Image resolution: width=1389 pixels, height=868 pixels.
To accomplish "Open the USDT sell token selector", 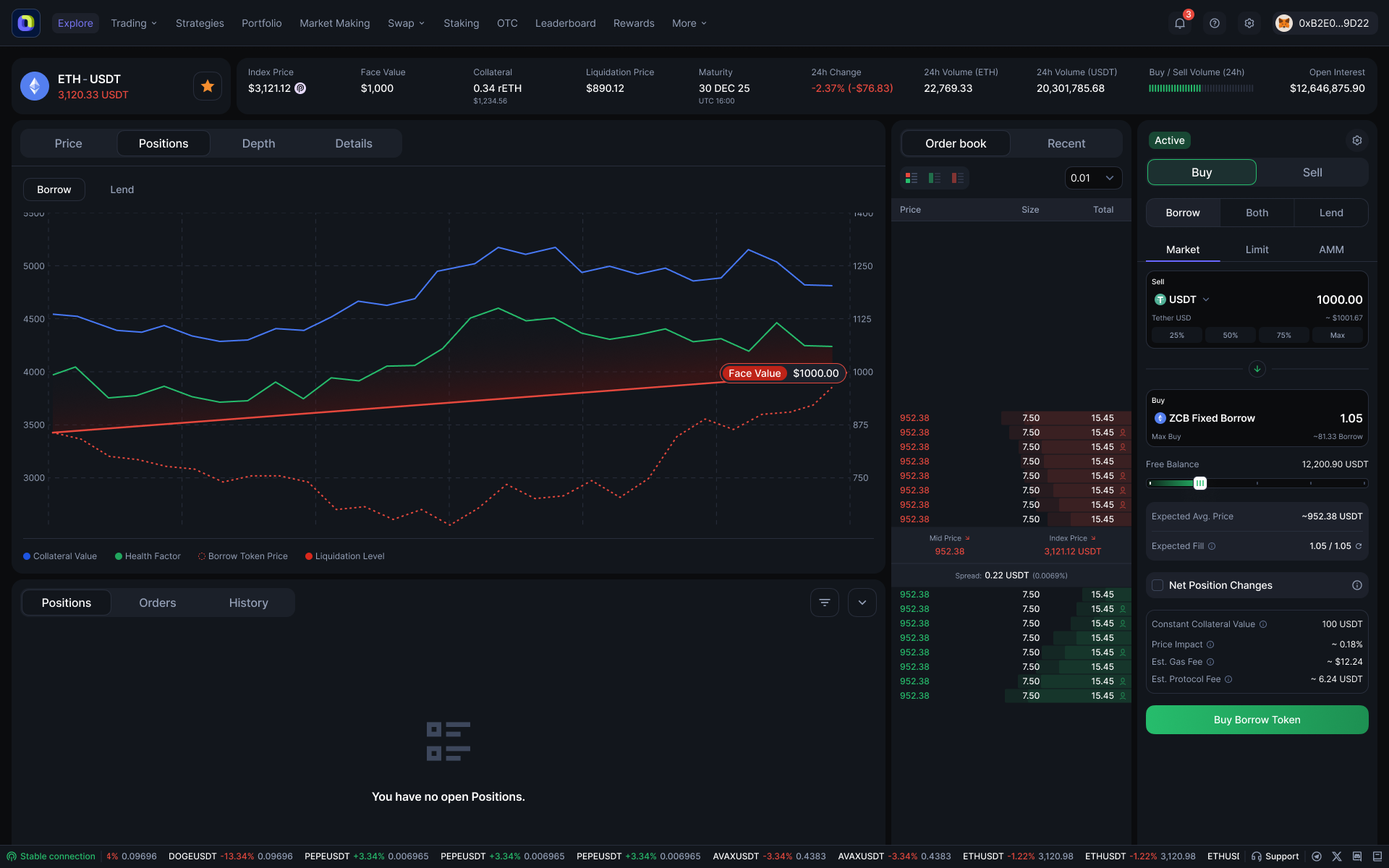I will pyautogui.click(x=1182, y=299).
